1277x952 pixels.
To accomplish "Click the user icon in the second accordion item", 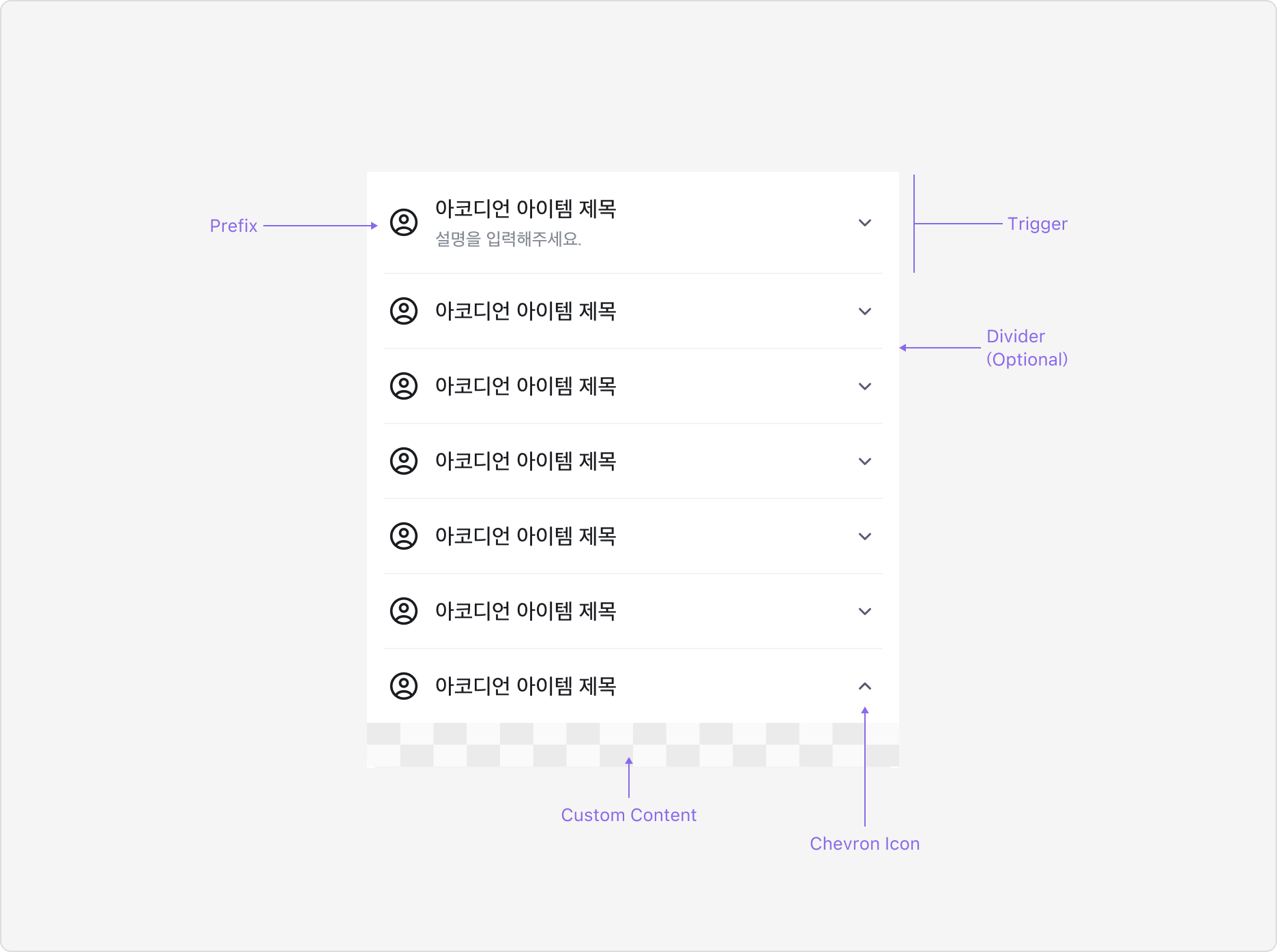I will (x=404, y=312).
